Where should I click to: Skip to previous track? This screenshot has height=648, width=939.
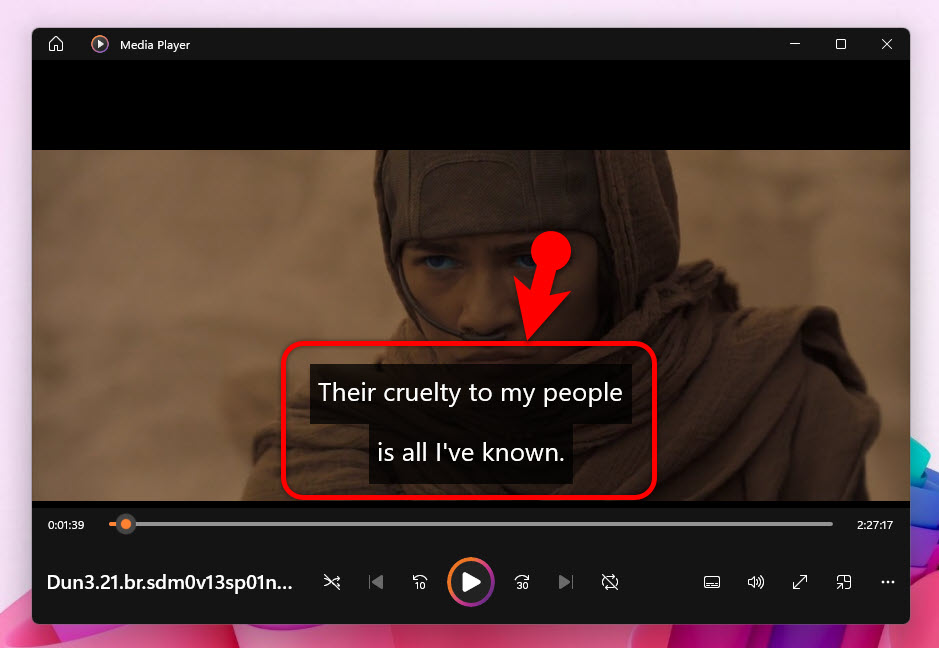376,582
